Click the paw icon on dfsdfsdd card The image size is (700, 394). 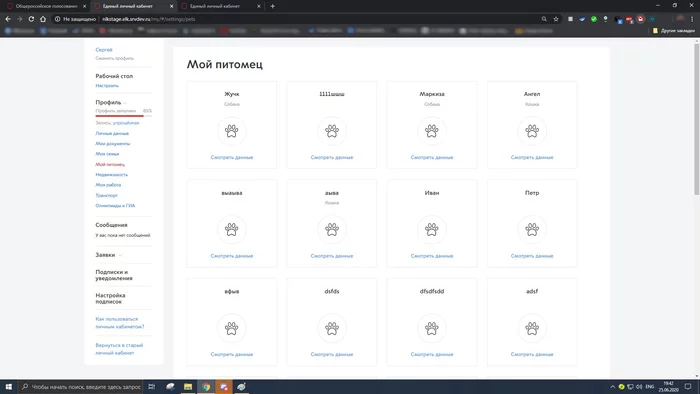[x=432, y=328]
